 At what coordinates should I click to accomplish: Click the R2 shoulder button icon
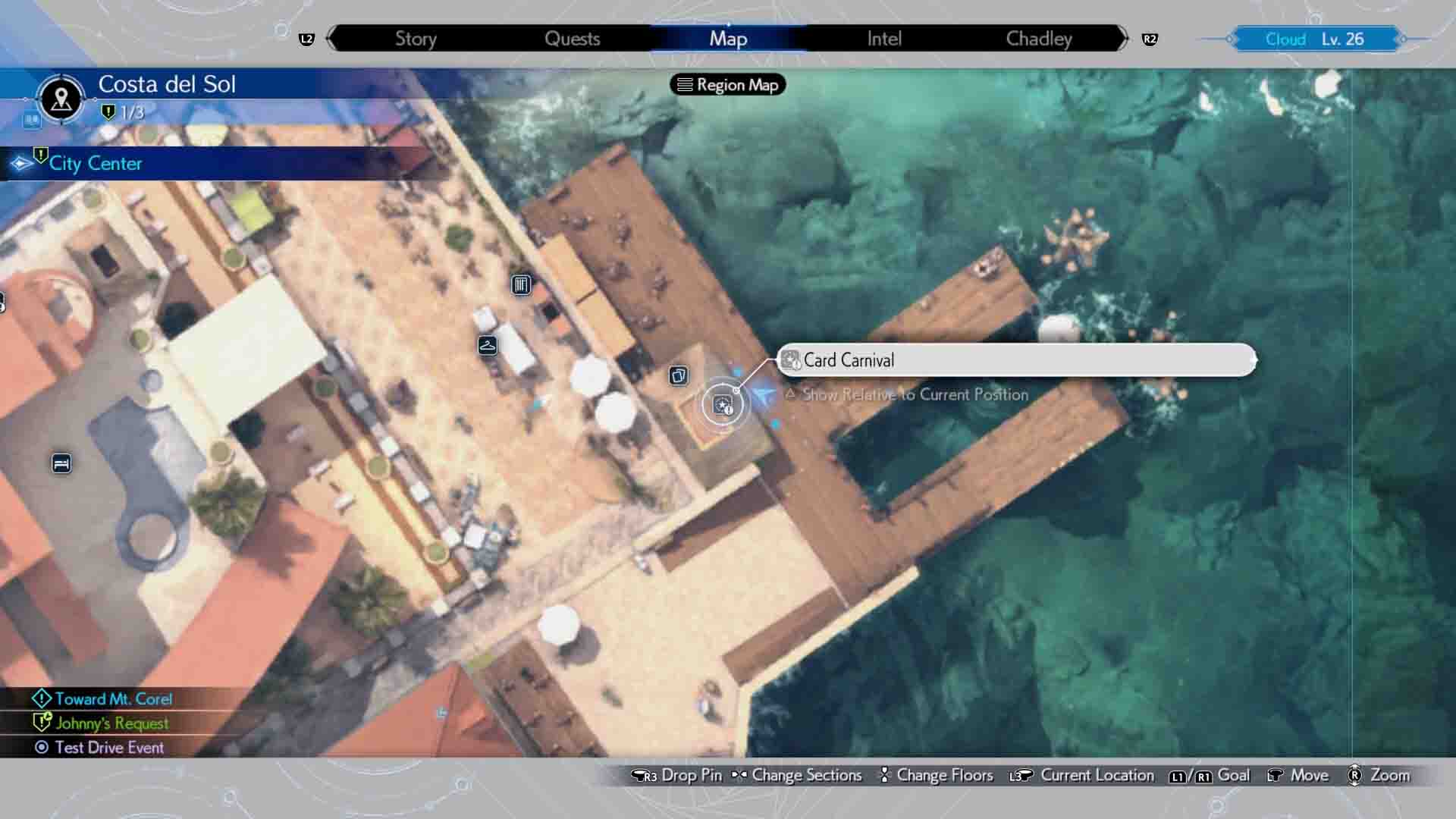point(1150,39)
